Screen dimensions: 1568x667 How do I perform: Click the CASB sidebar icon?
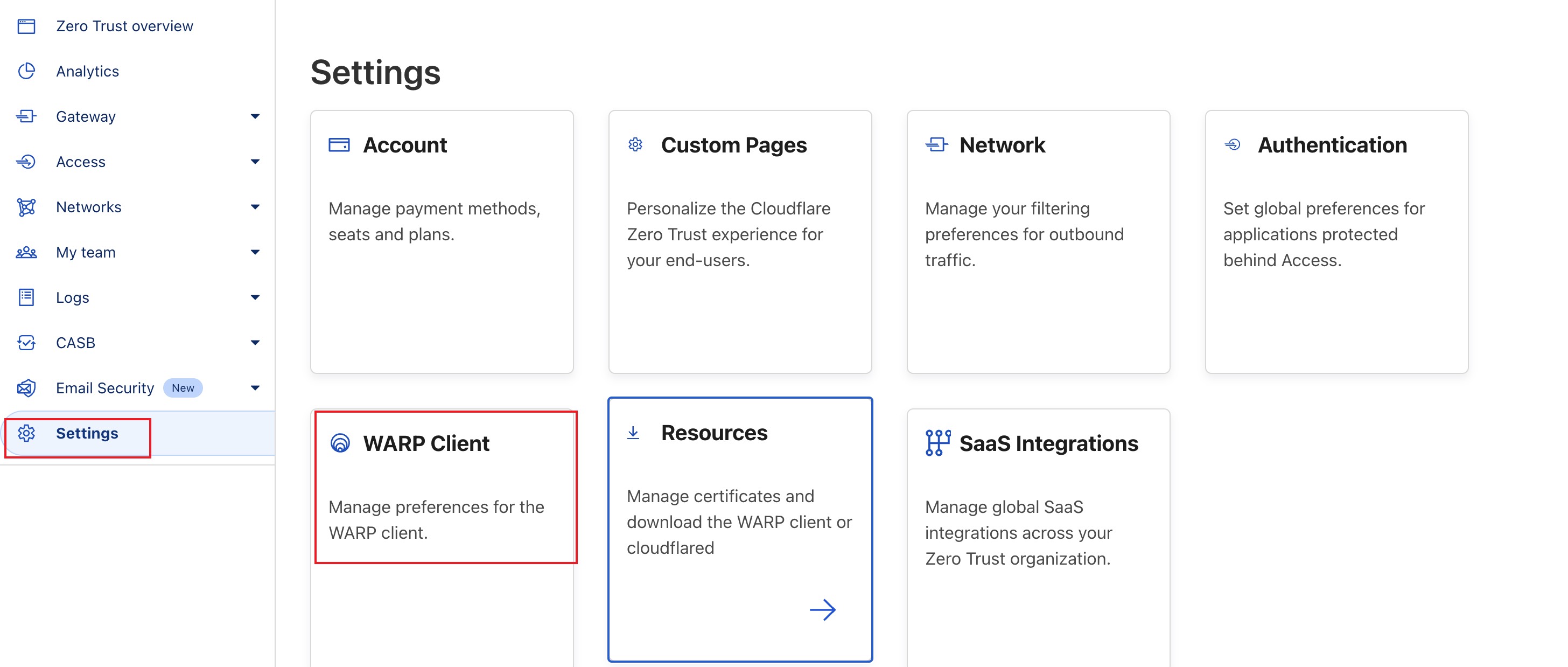click(x=26, y=342)
